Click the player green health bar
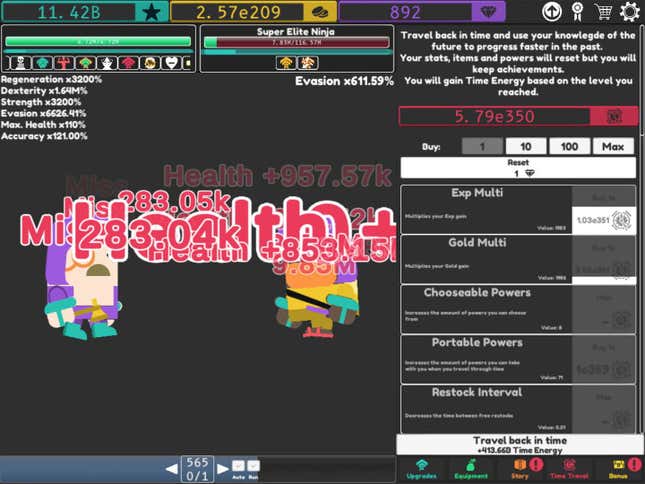Image resolution: width=645 pixels, height=484 pixels. click(x=98, y=42)
